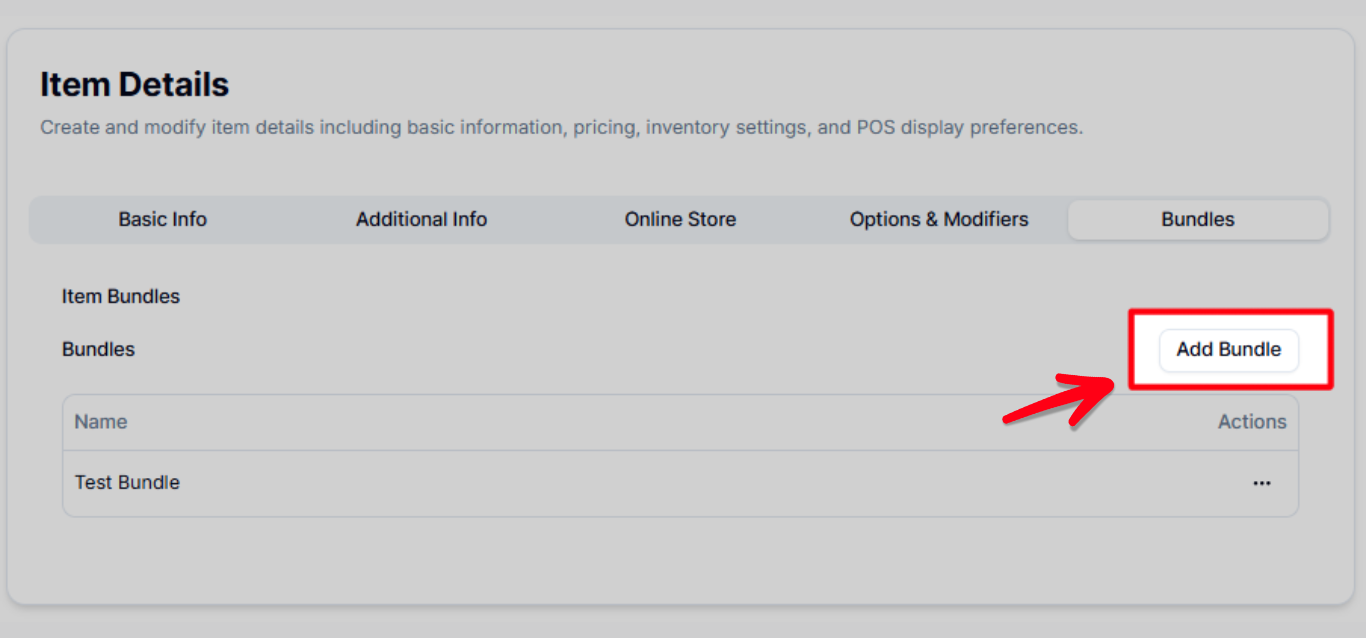Select the Options & Modifiers tab
The height and width of the screenshot is (638, 1366).
click(x=938, y=219)
